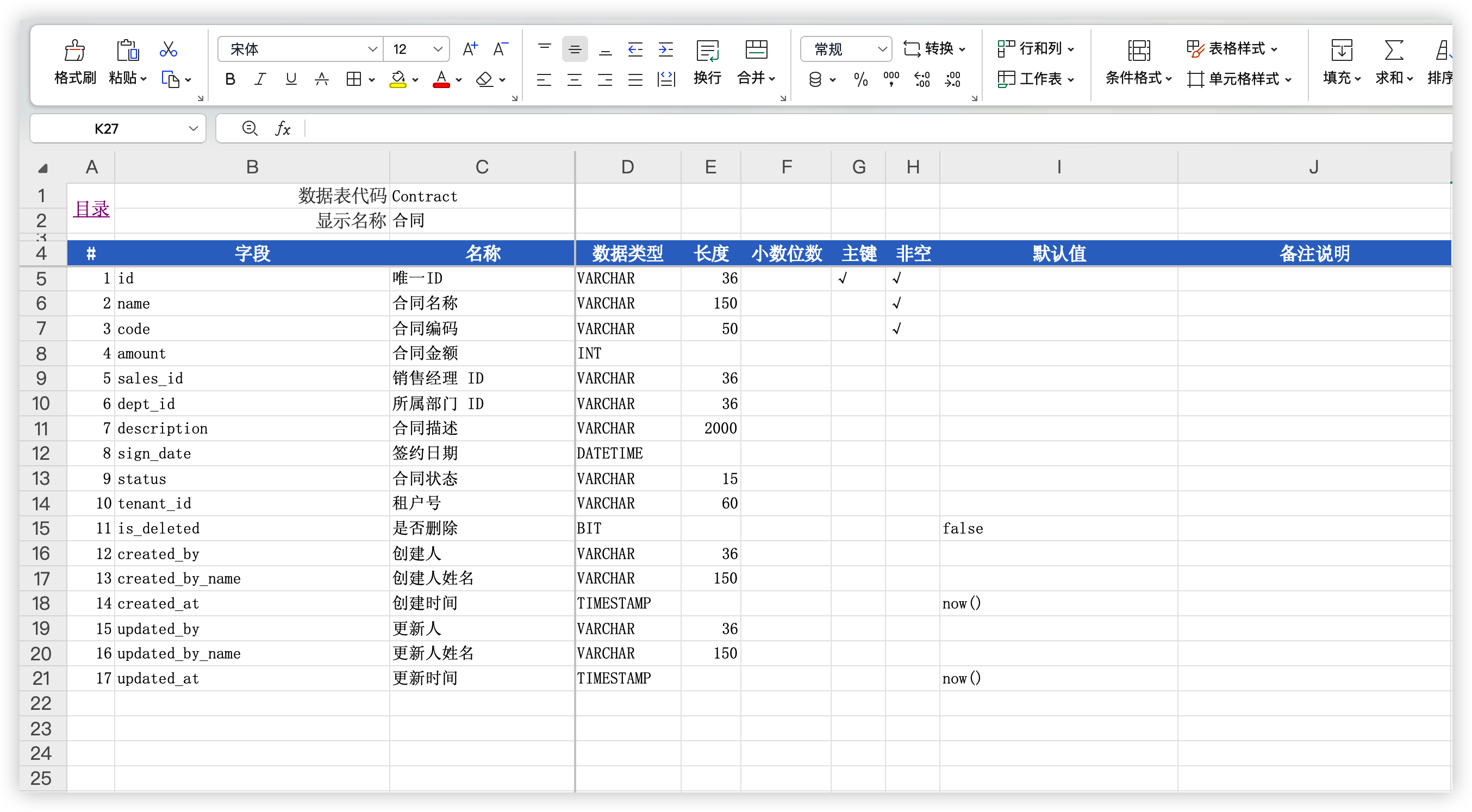Click the Strikethrough text icon
This screenshot has height=812, width=1472.
coord(322,79)
